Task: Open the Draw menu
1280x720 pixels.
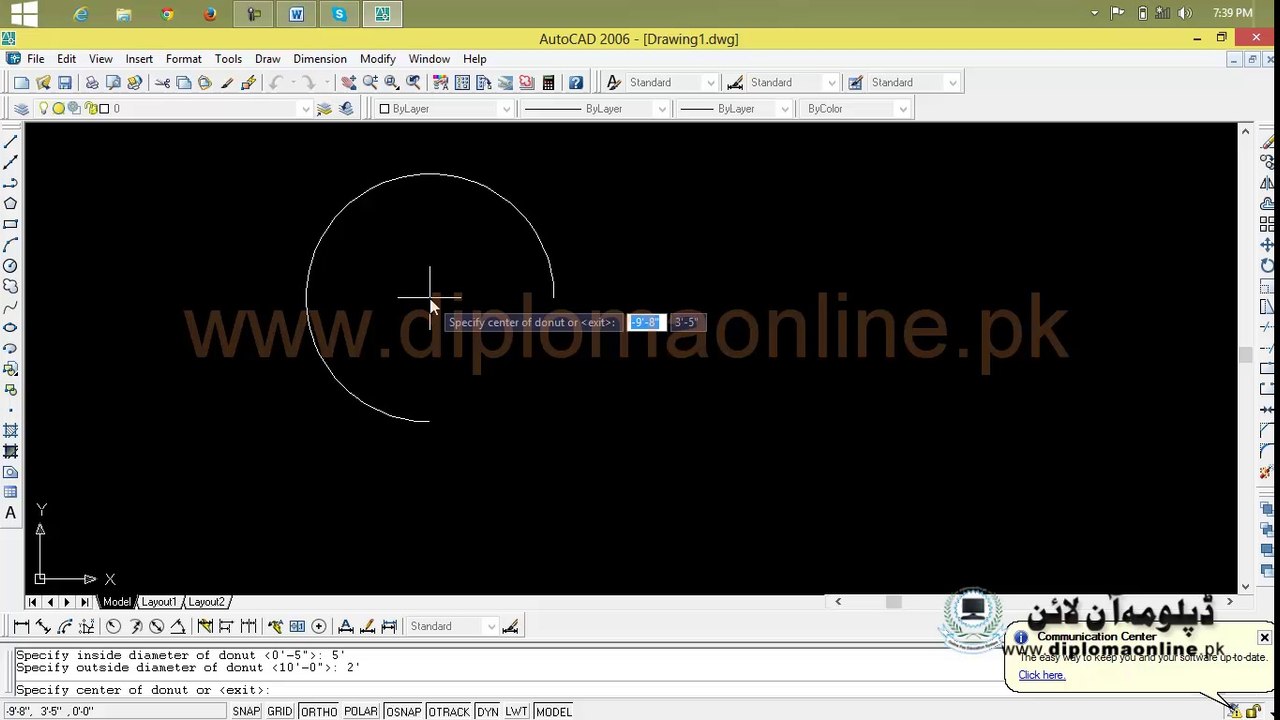Action: tap(267, 59)
